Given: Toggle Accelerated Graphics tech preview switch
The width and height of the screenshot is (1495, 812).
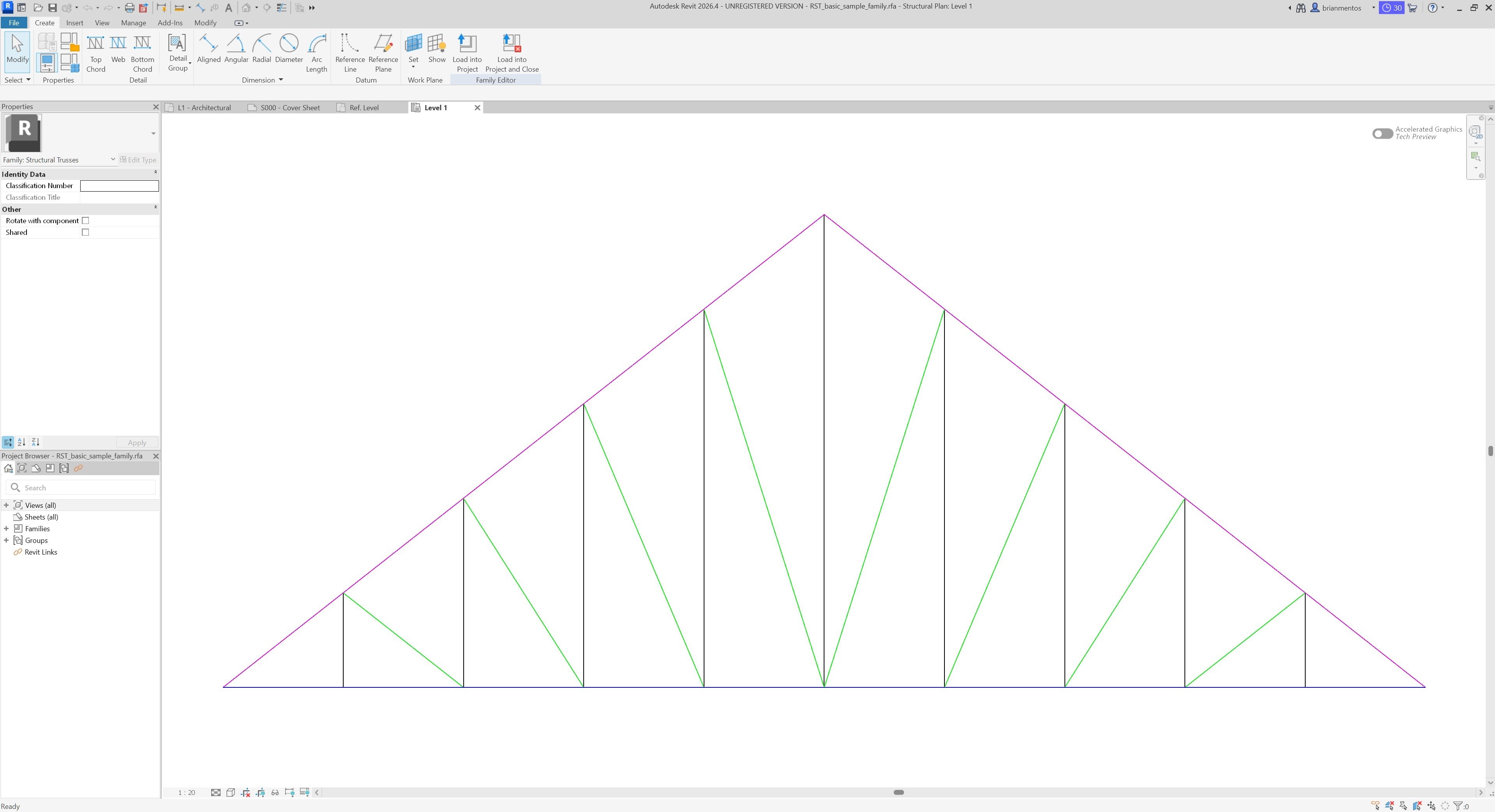Looking at the screenshot, I should (1382, 134).
